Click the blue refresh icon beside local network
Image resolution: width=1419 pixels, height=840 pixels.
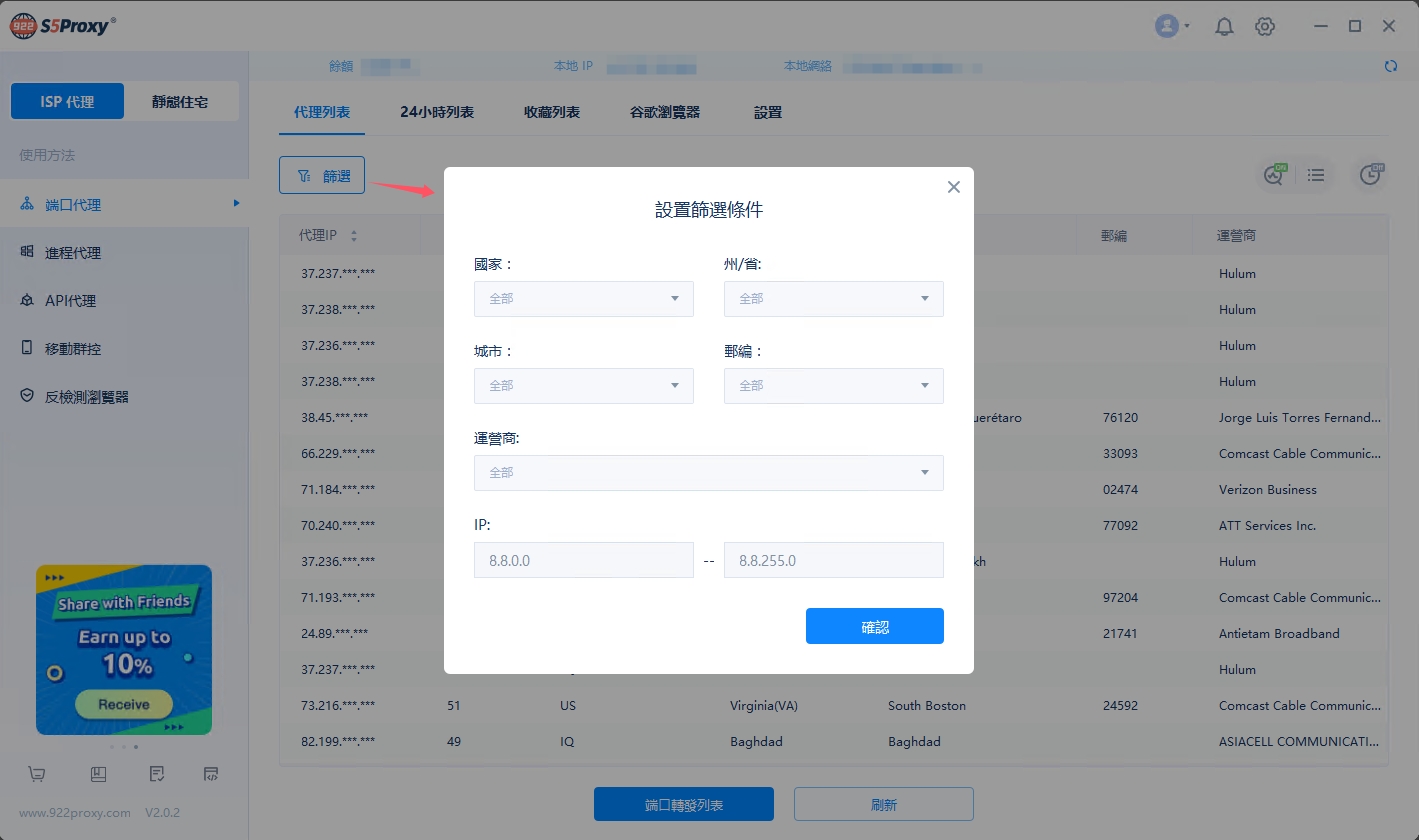(x=1390, y=66)
